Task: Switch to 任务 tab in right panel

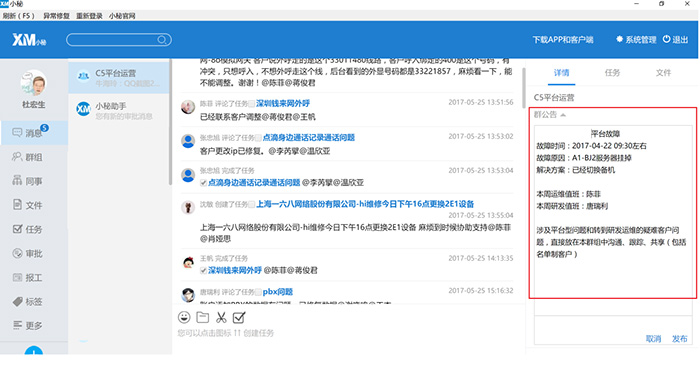Action: (612, 73)
